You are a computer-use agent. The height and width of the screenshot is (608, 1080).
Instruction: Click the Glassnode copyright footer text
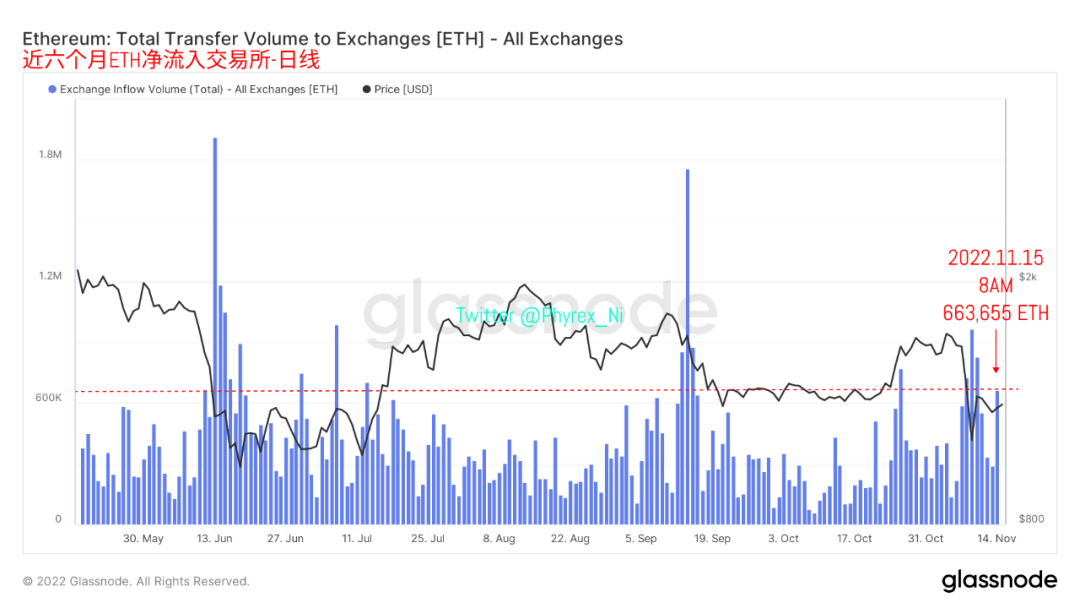pyautogui.click(x=136, y=582)
